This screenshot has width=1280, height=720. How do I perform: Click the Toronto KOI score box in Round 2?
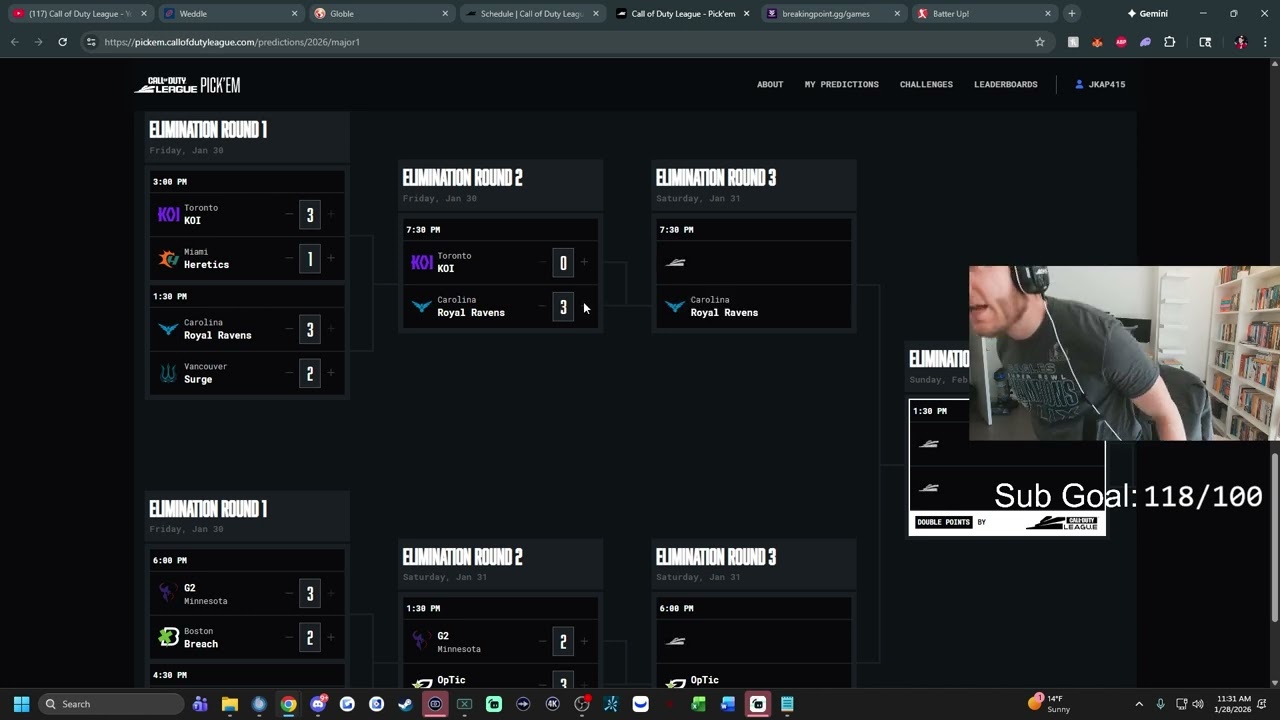coord(563,263)
